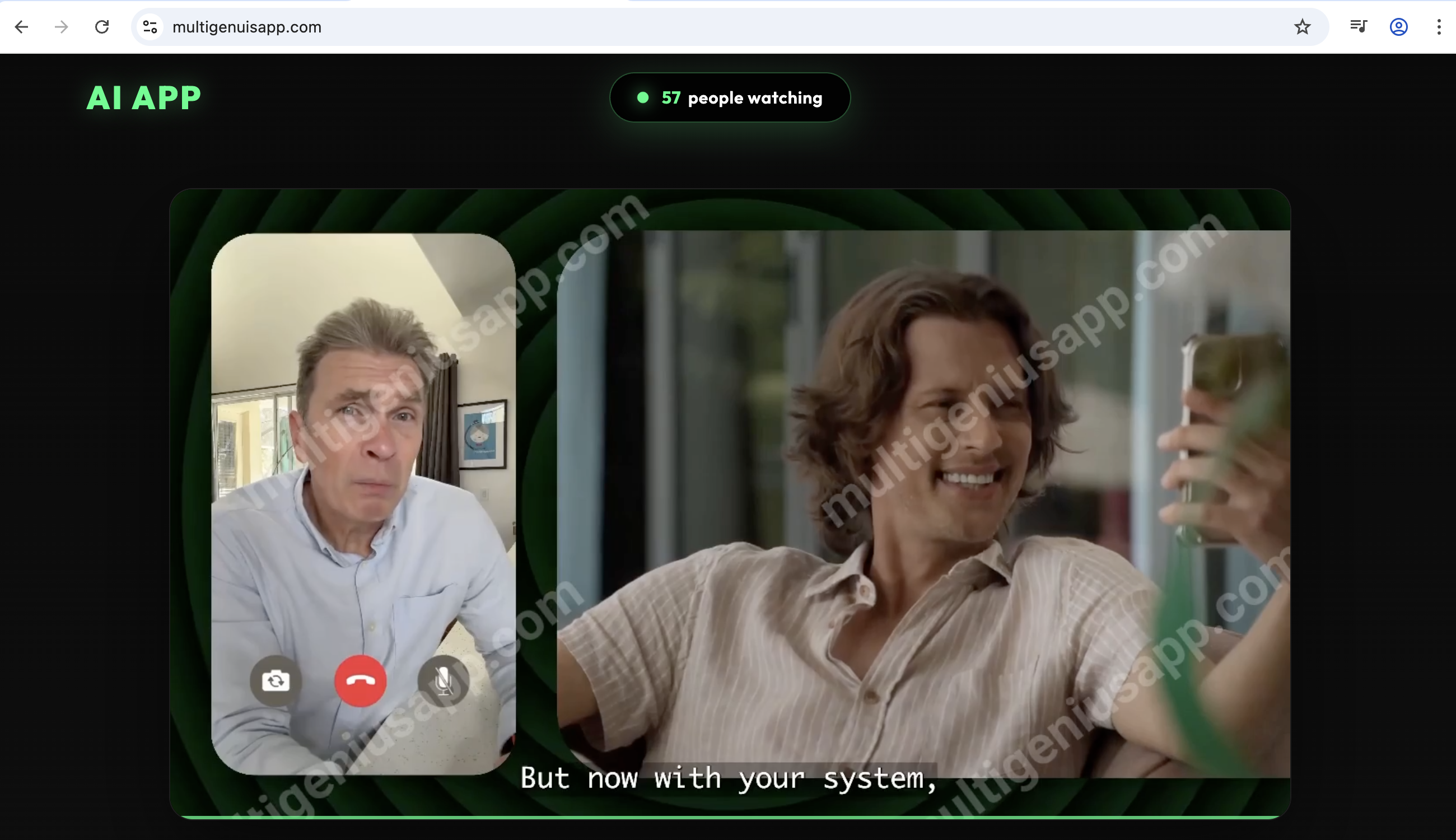Click the phone call video thumbnail
This screenshot has width=1456, height=840.
(x=363, y=503)
